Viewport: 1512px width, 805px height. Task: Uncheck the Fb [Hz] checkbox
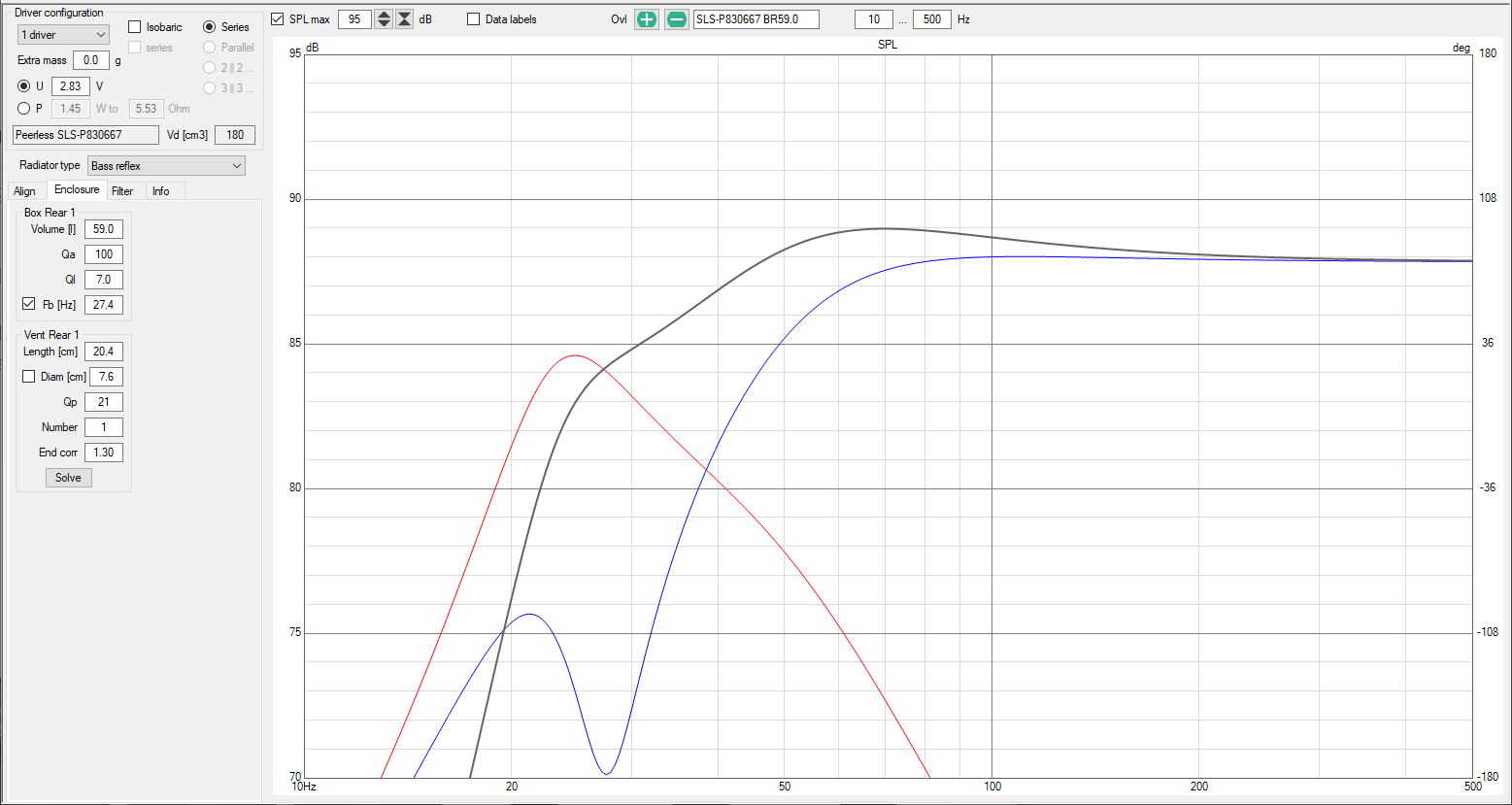pyautogui.click(x=29, y=304)
